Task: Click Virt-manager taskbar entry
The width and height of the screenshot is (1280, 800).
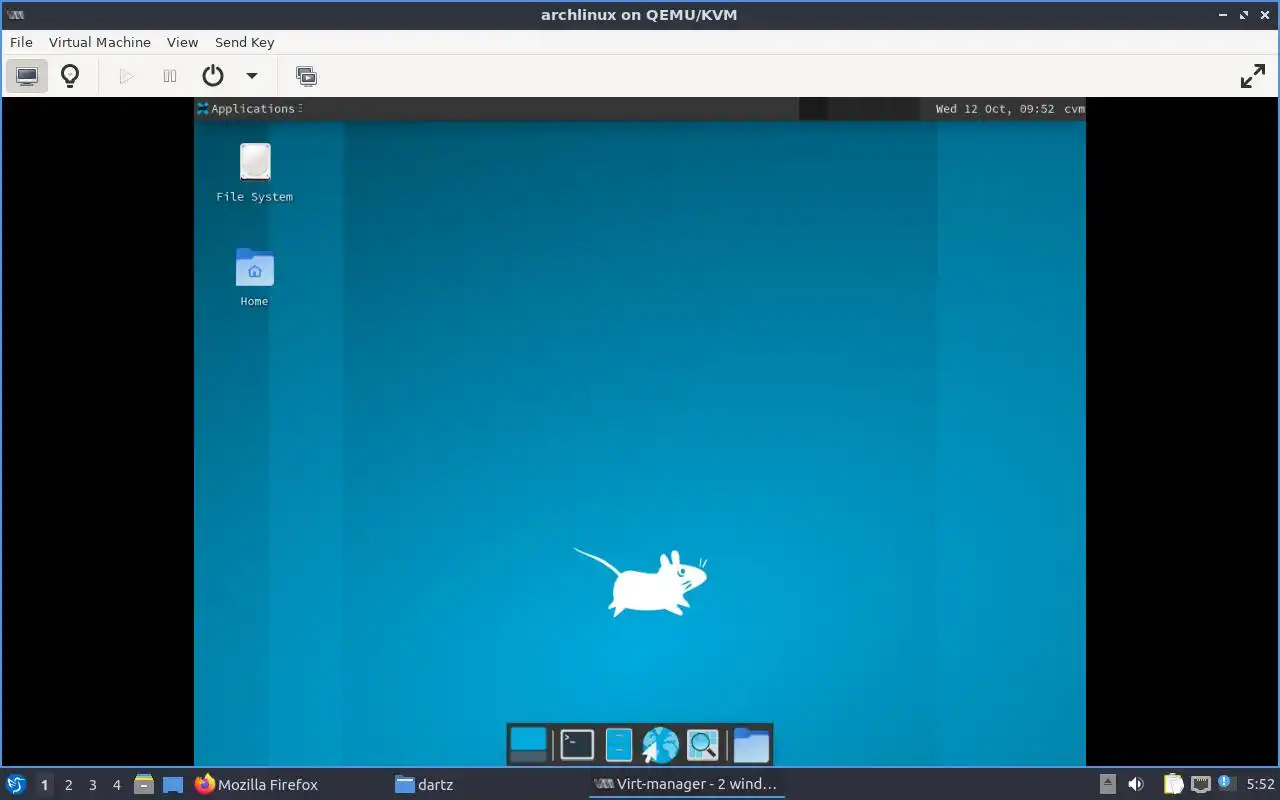Action: click(x=686, y=784)
